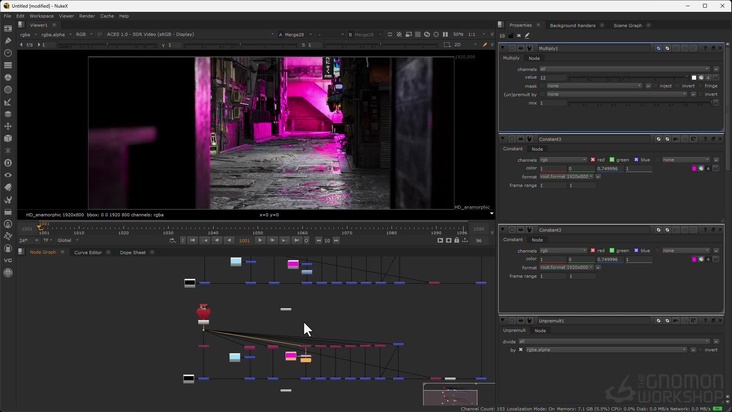Click the white color swatch in Multiply1 value row
Viewport: 732px width, 412px height.
[x=694, y=77]
